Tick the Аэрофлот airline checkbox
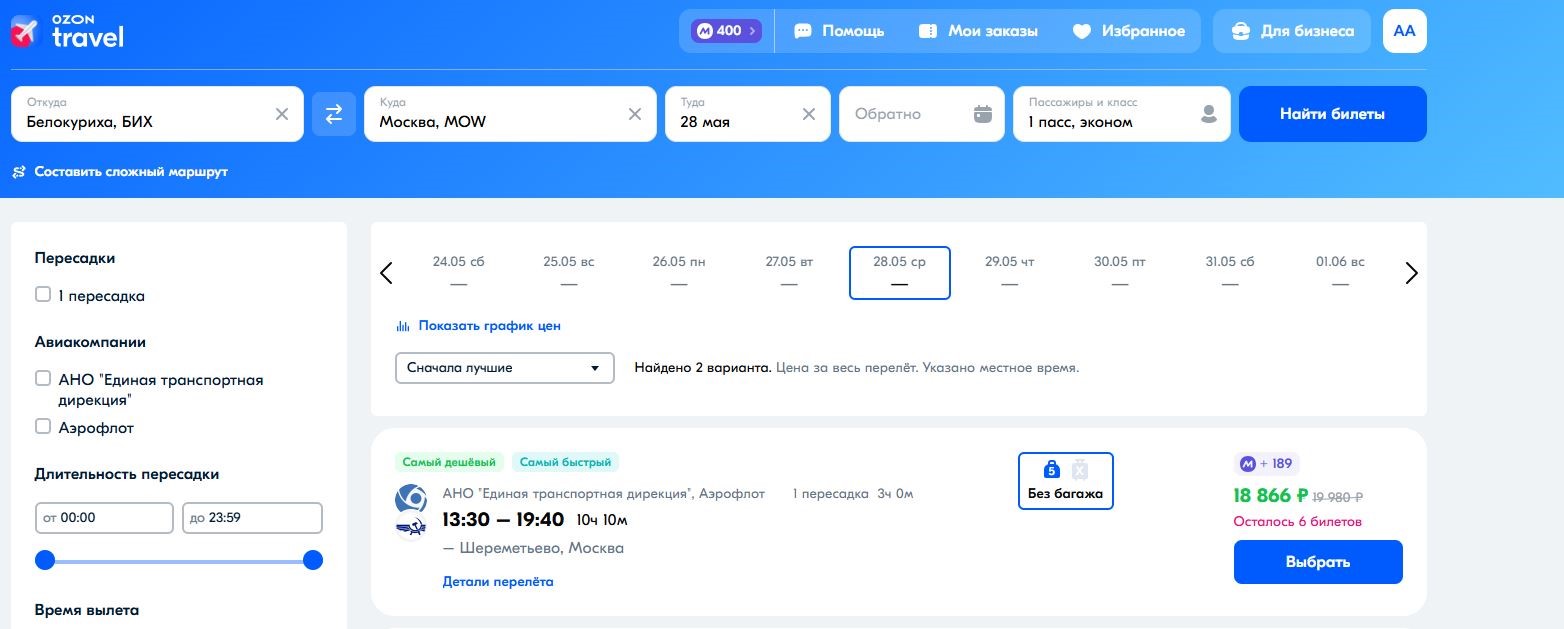The height and width of the screenshot is (629, 1564). (x=43, y=427)
